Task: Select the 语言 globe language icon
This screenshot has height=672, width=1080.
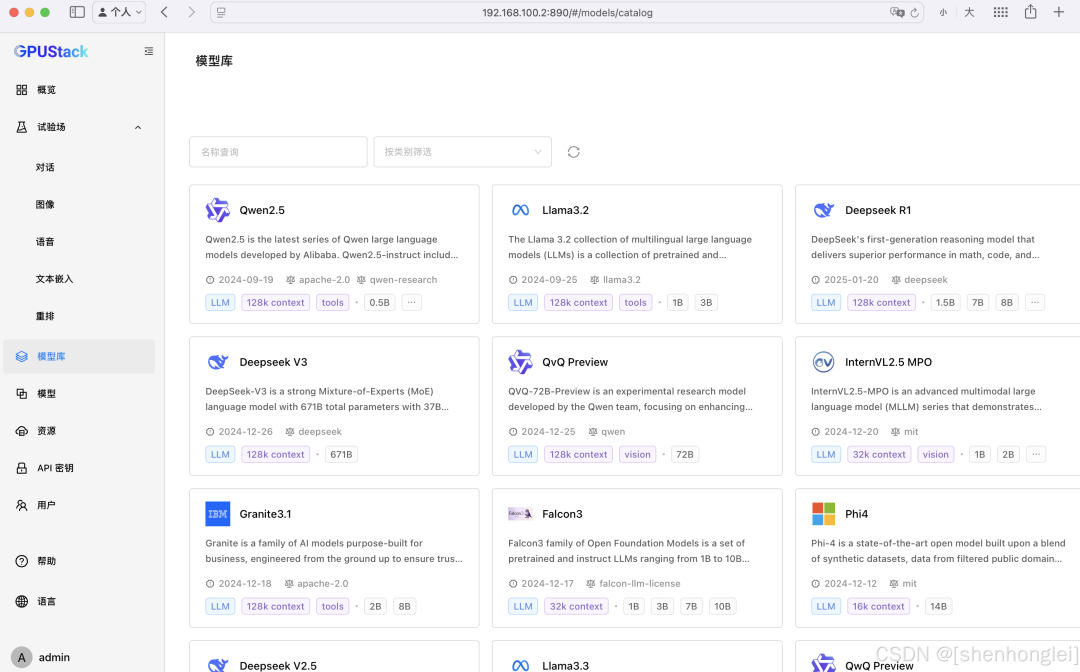Action: 21,601
